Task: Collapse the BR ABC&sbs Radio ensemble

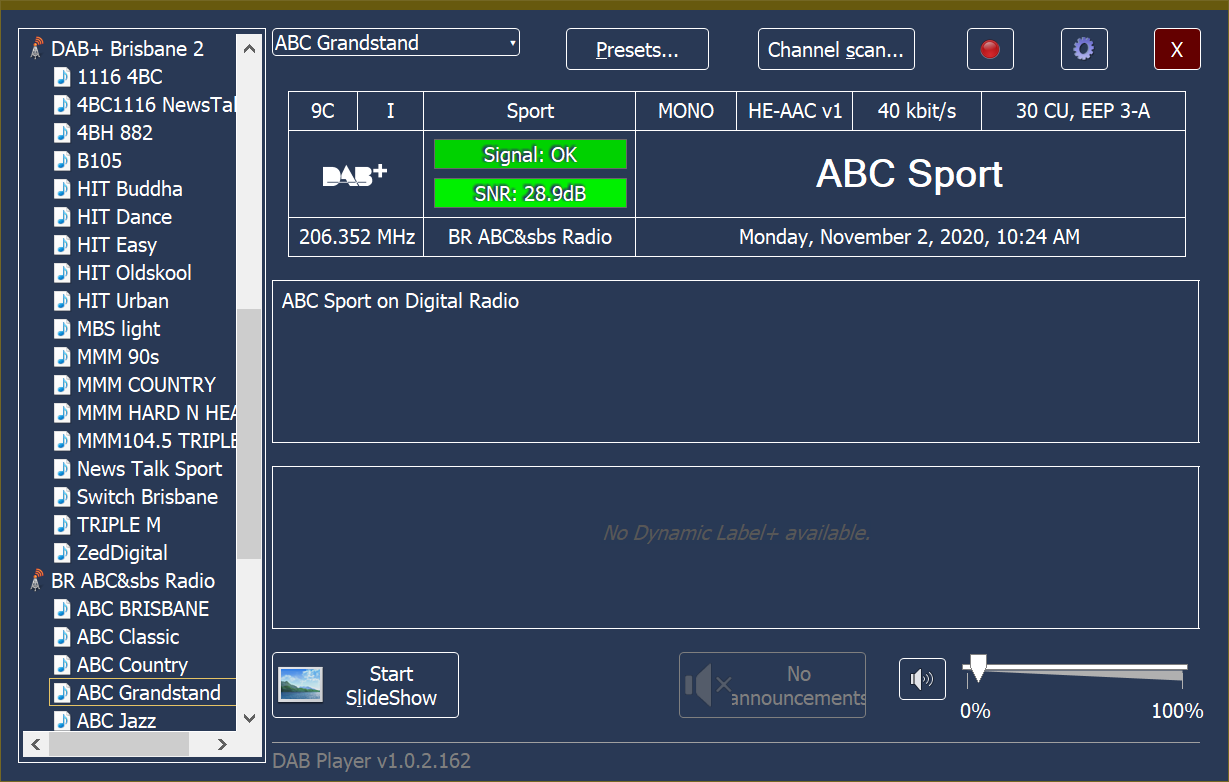Action: coord(133,581)
